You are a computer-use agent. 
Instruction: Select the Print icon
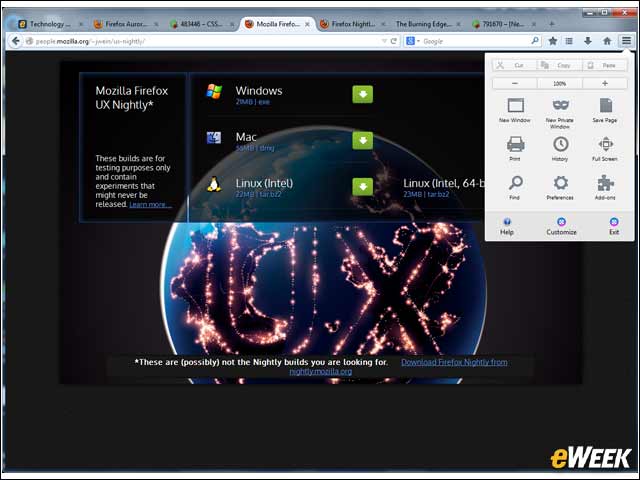515,149
